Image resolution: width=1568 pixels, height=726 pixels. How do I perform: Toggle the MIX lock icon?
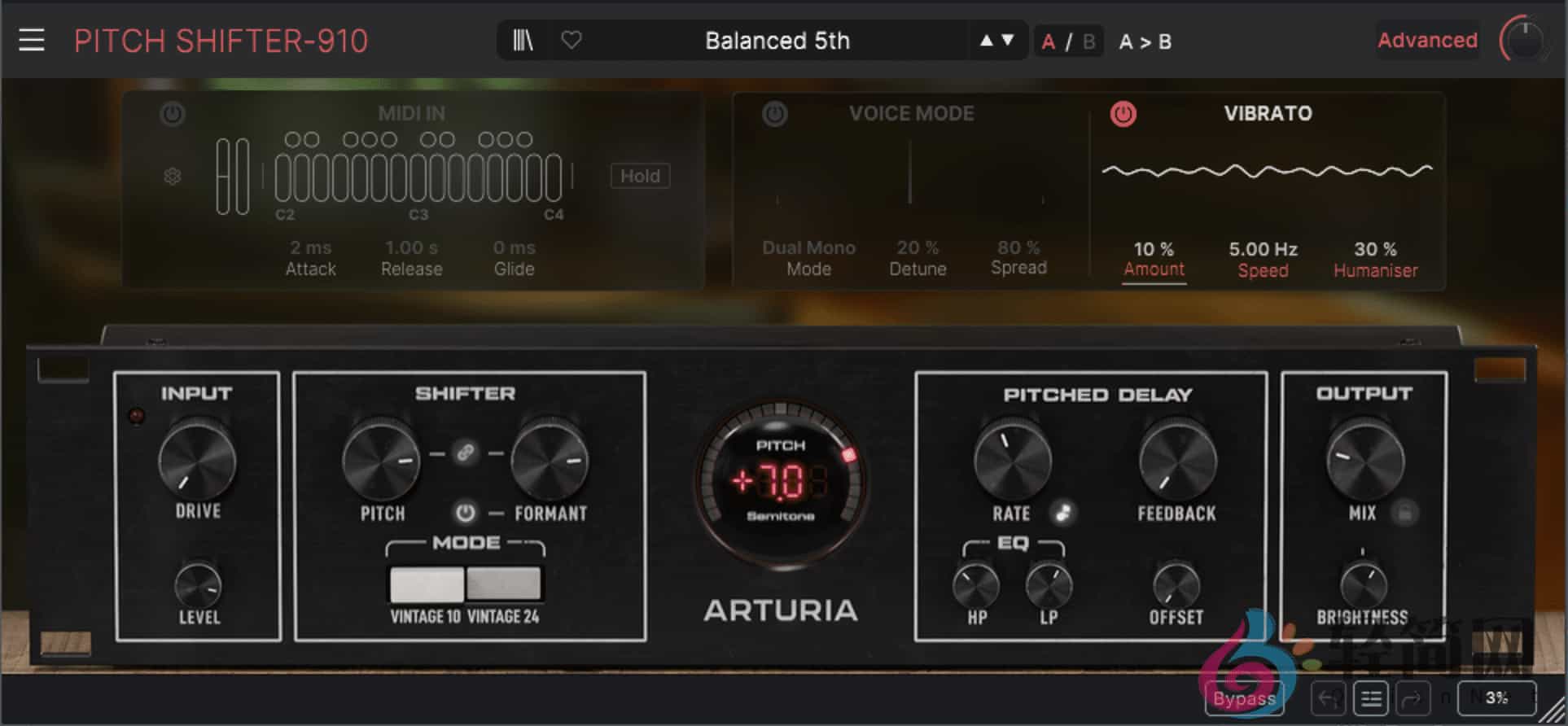(1404, 513)
